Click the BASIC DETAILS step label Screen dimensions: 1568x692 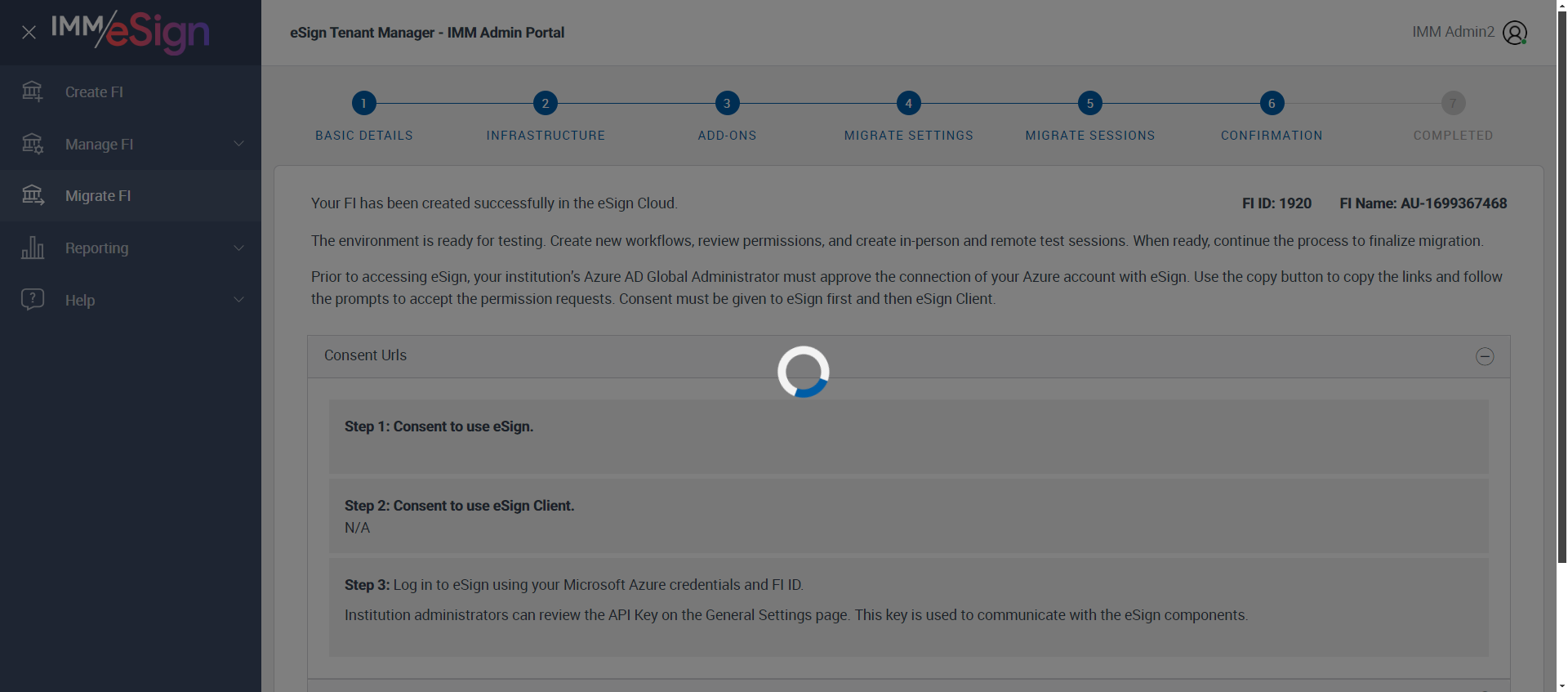tap(364, 136)
